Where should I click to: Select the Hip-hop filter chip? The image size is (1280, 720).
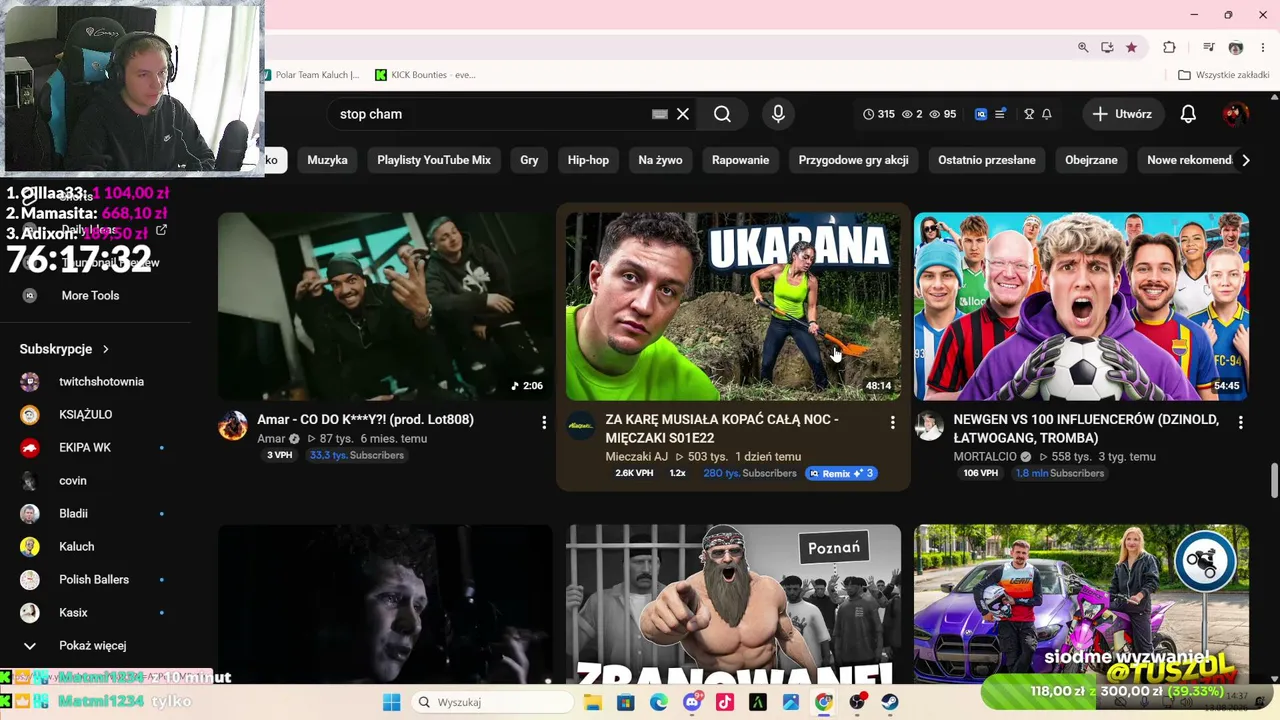point(588,160)
